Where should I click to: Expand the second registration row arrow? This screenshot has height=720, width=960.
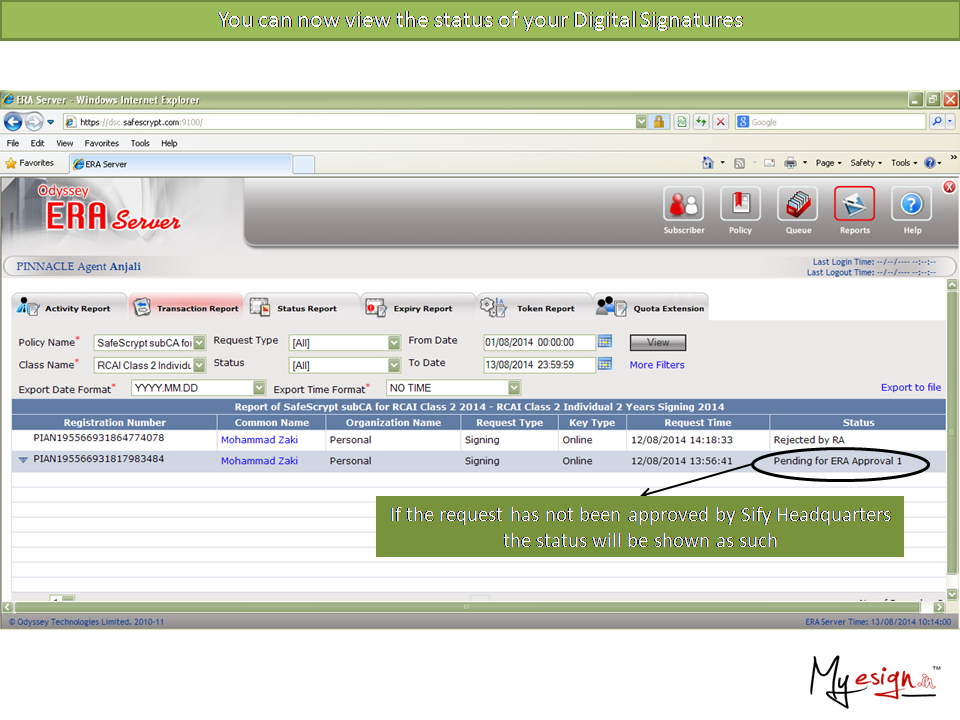[23, 461]
